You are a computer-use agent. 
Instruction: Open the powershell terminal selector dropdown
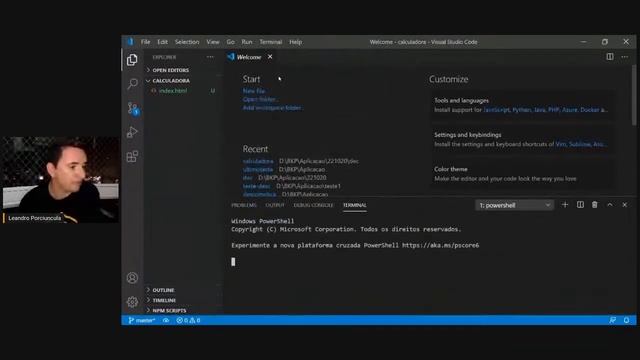pos(514,205)
